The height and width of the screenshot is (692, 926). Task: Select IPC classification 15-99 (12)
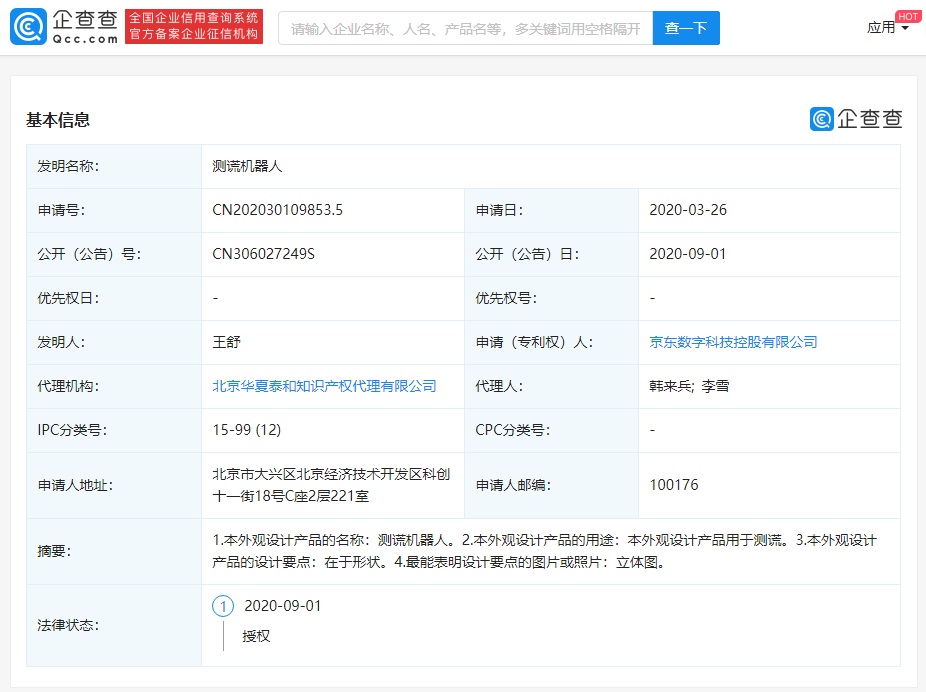247,430
